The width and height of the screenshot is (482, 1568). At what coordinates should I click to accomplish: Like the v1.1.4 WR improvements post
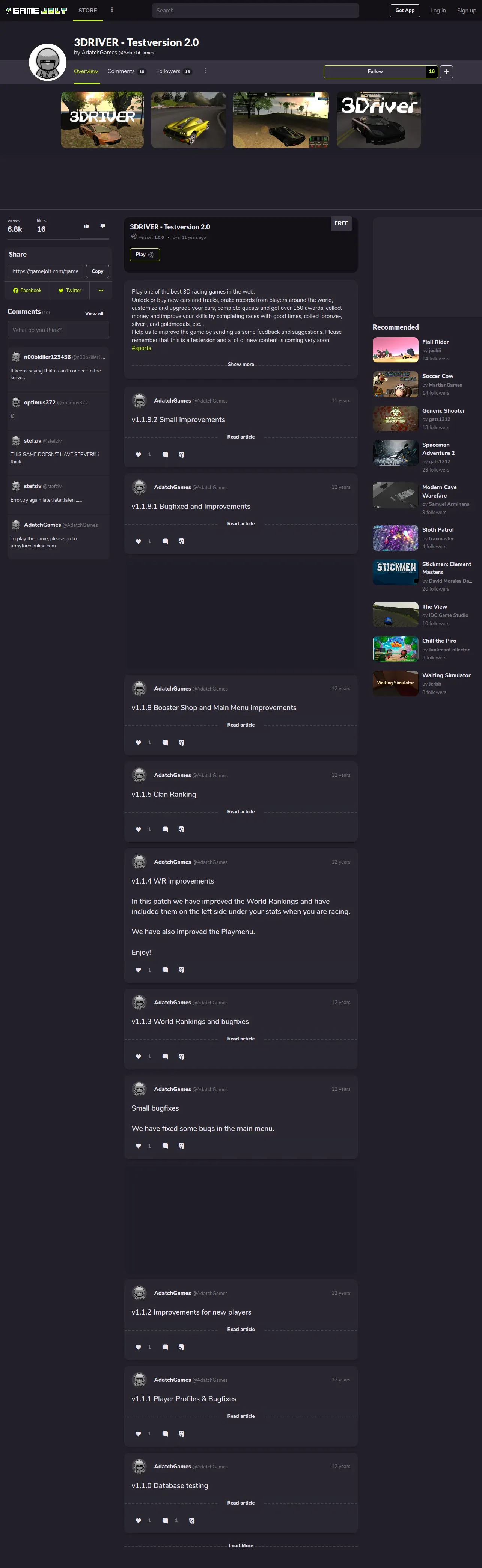point(138,969)
